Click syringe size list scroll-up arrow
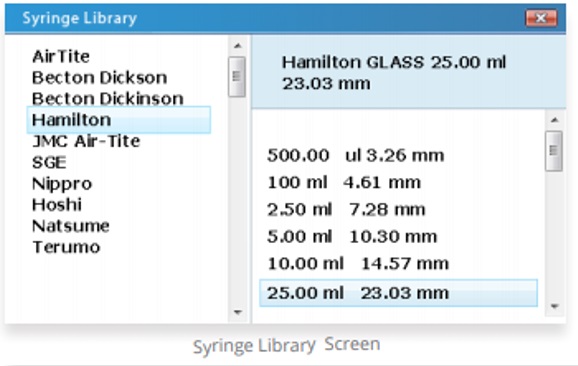 pos(554,120)
